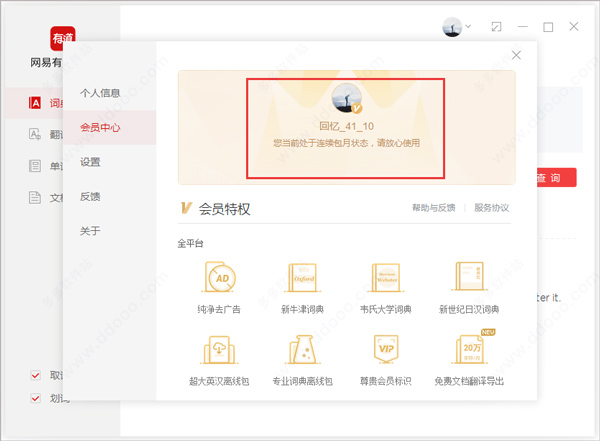Screen dimensions: 600x441
Task: Maximize the main window
Action: [x=548, y=27]
